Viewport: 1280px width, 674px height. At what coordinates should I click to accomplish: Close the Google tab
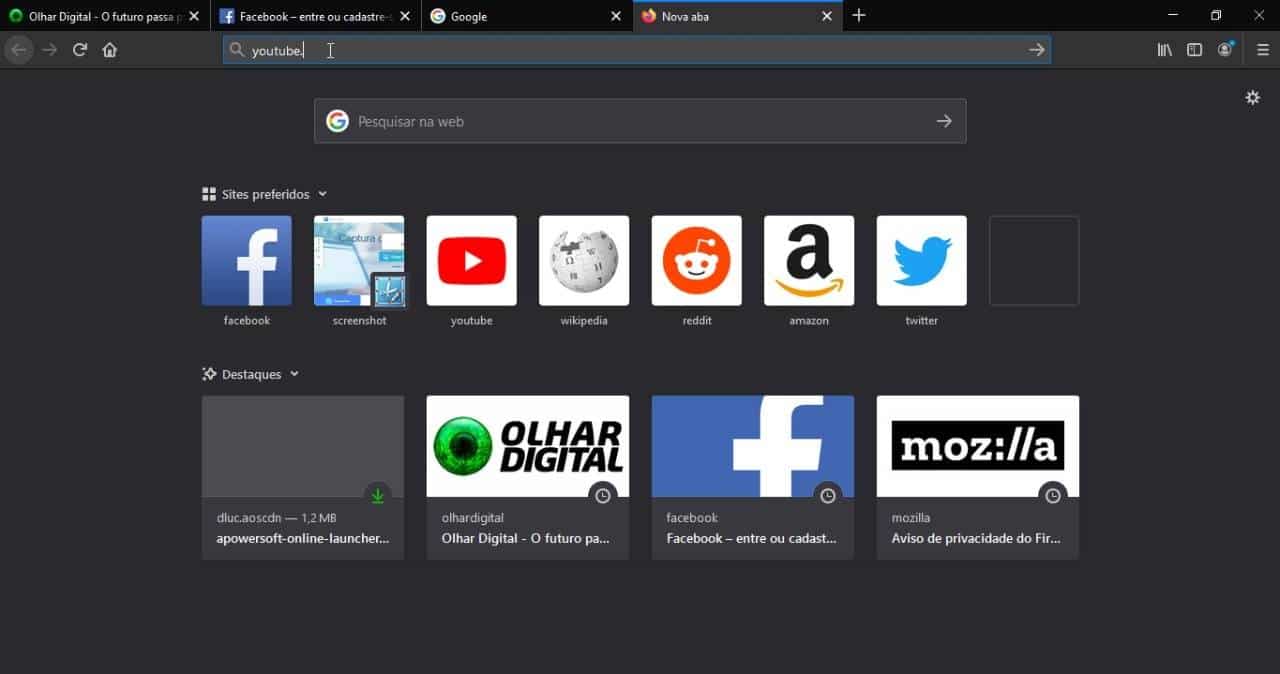[616, 16]
